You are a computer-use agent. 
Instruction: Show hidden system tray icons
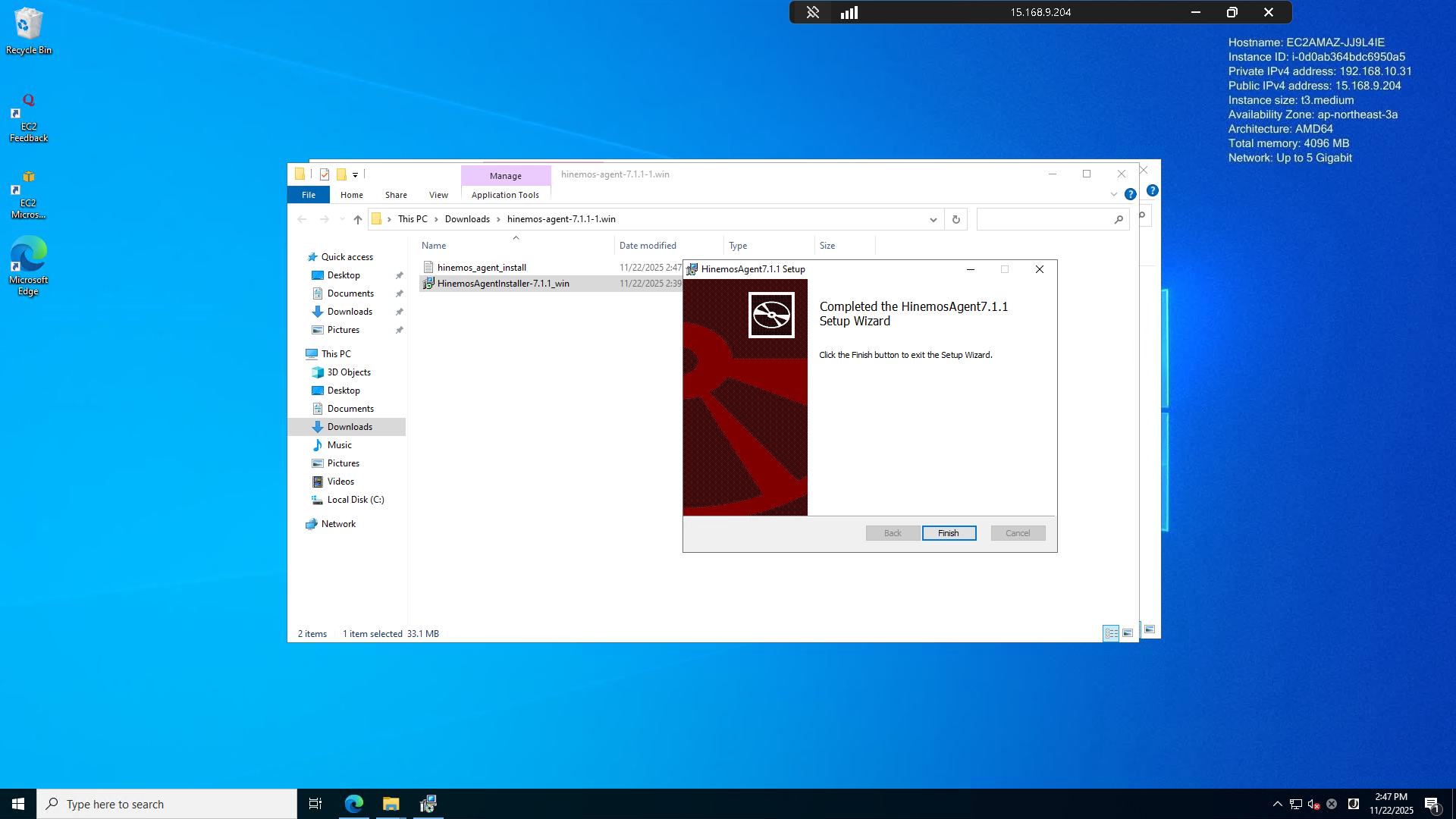1277,804
